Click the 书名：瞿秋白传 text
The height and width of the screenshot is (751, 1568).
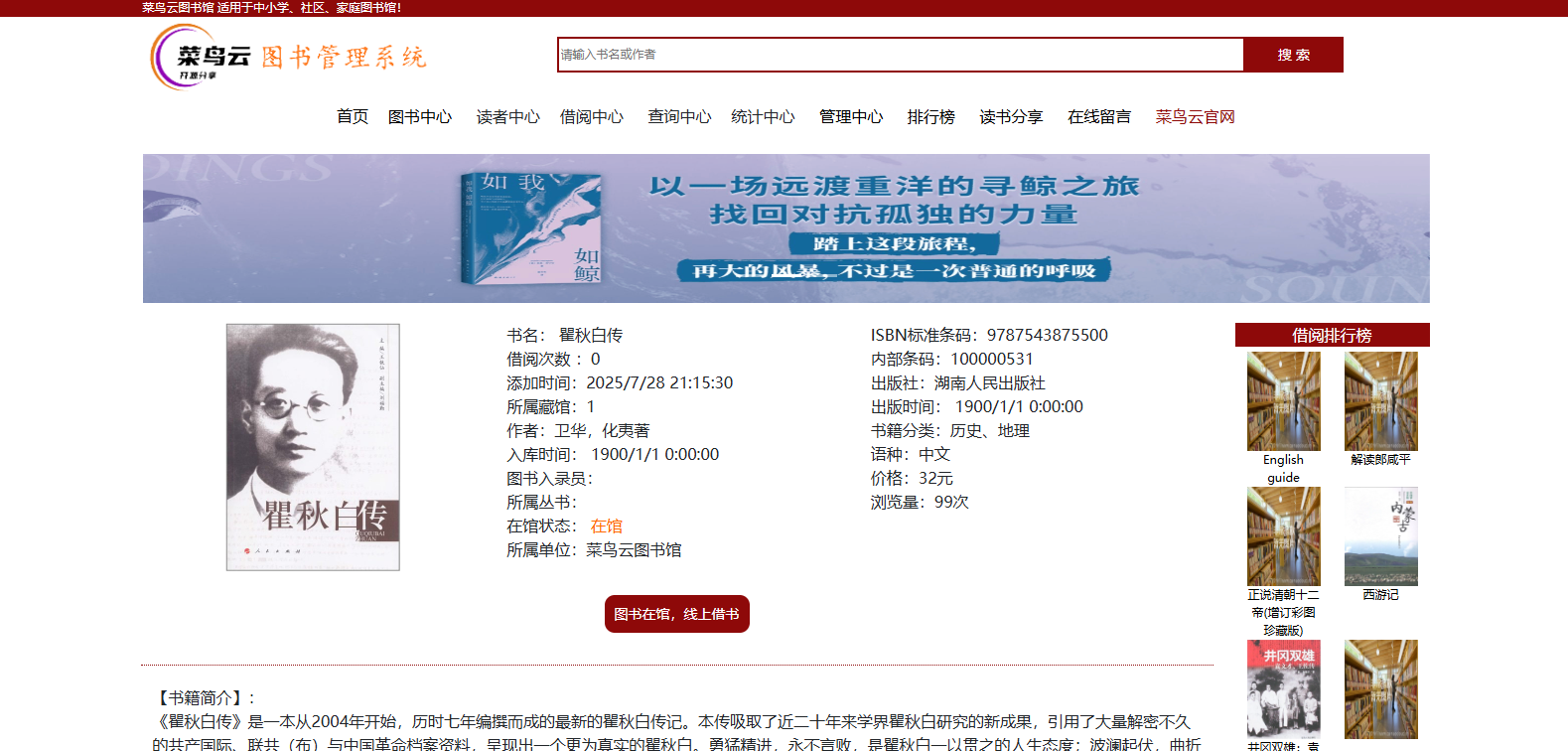565,336
